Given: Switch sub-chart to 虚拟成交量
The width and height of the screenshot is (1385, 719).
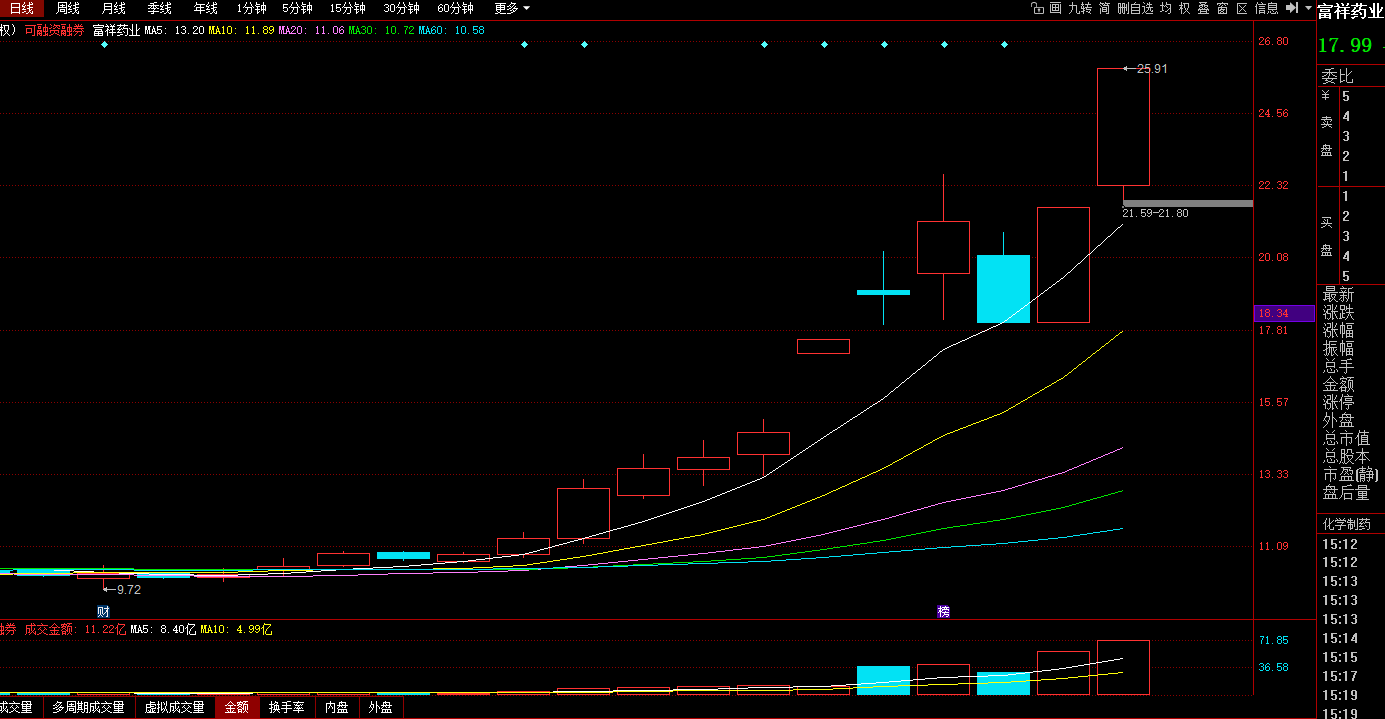Looking at the screenshot, I should pyautogui.click(x=174, y=708).
